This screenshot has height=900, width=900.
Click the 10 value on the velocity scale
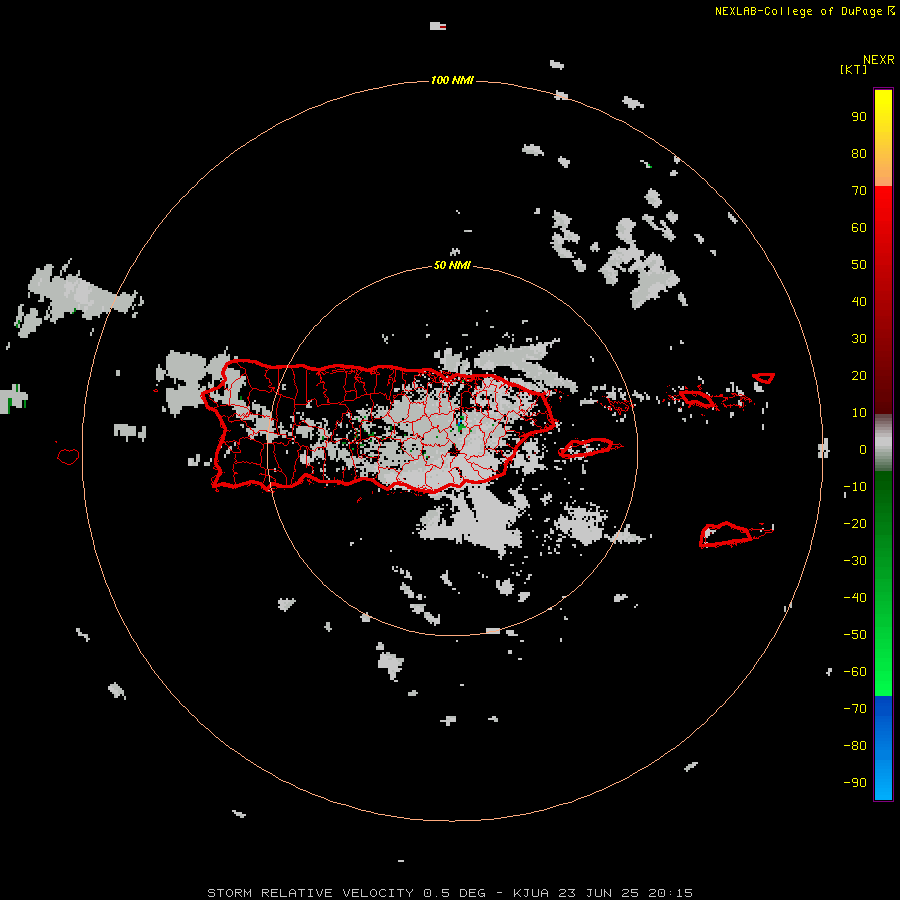coord(859,413)
